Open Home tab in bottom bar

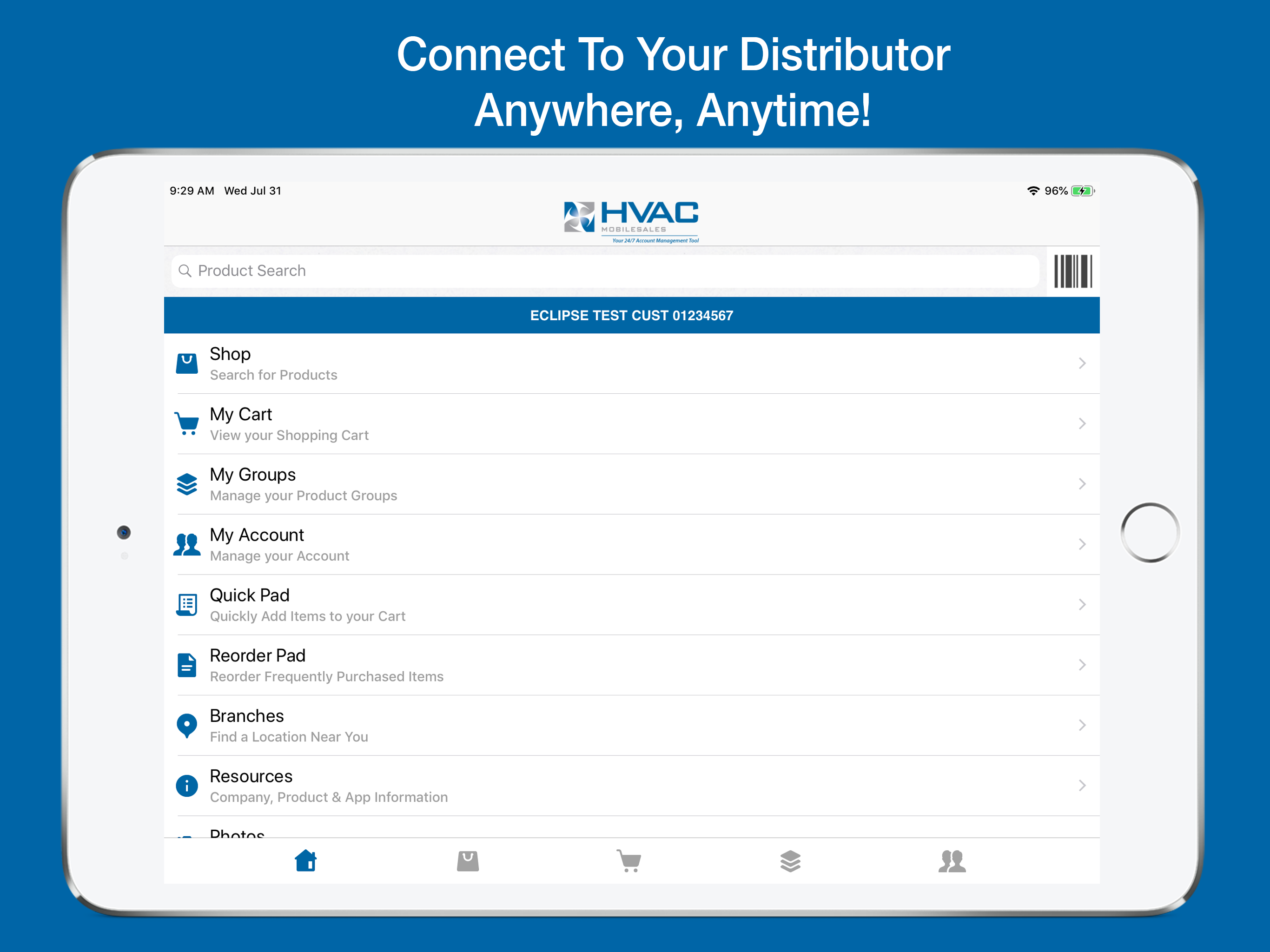[x=305, y=861]
